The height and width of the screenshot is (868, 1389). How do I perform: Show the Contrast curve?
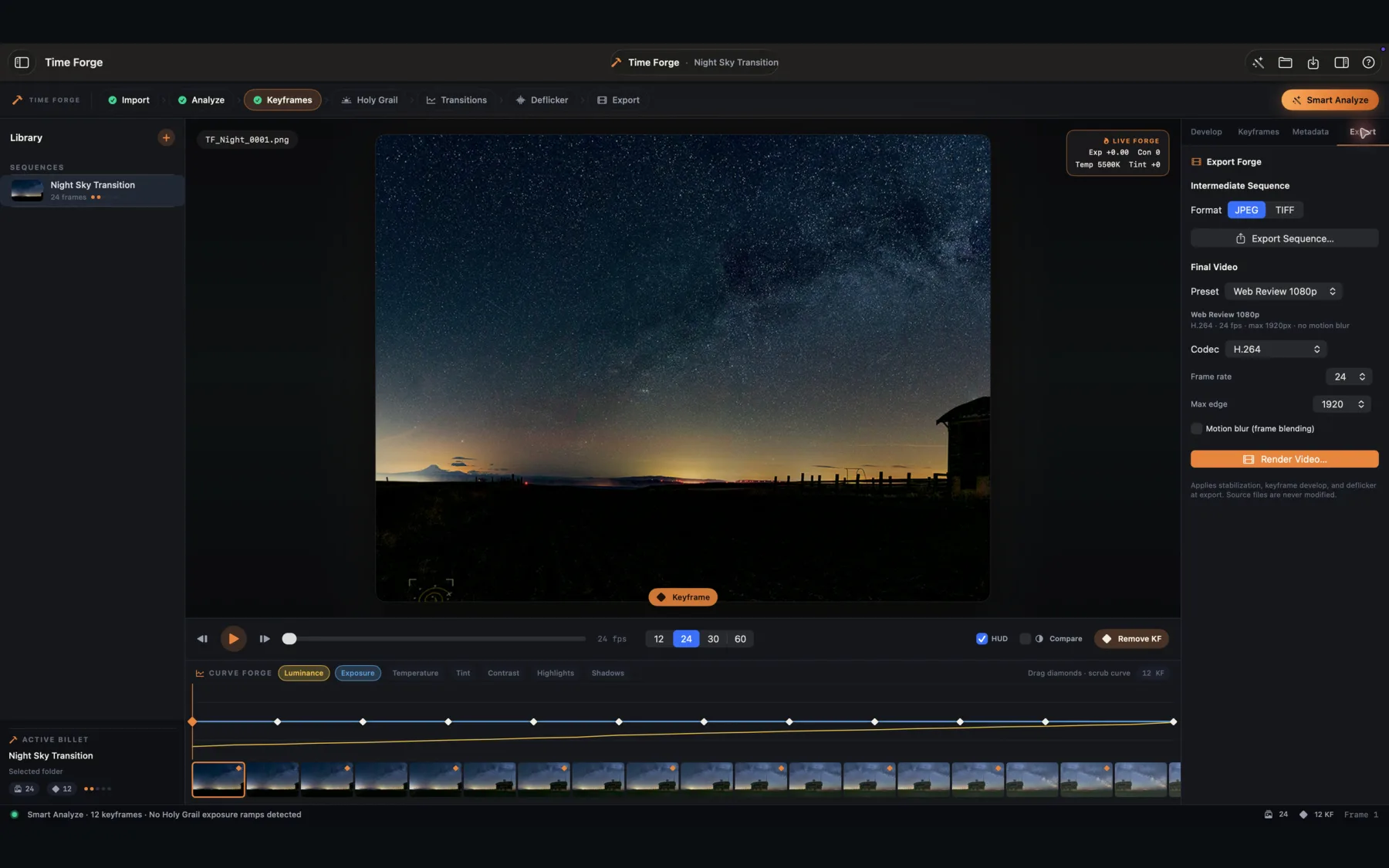[503, 674]
